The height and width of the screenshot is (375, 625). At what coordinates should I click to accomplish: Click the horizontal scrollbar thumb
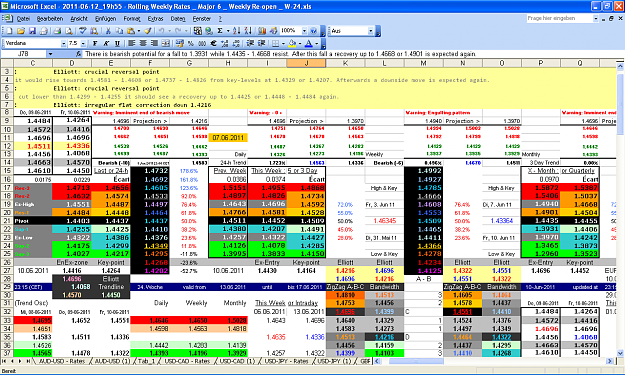(416, 361)
